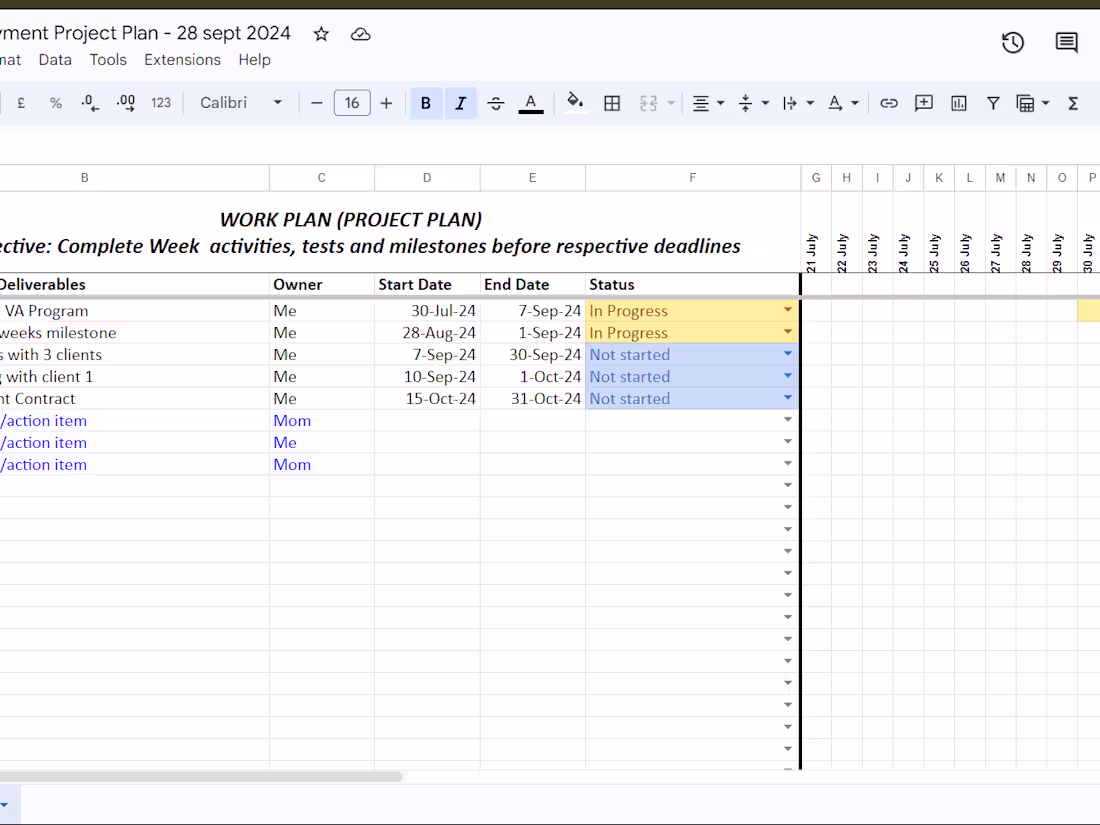
Task: Insert a link from the toolbar
Action: click(x=888, y=102)
